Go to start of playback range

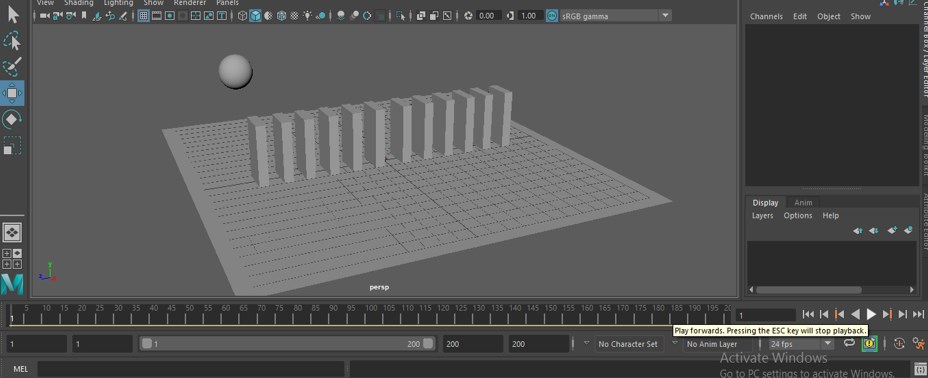click(808, 315)
